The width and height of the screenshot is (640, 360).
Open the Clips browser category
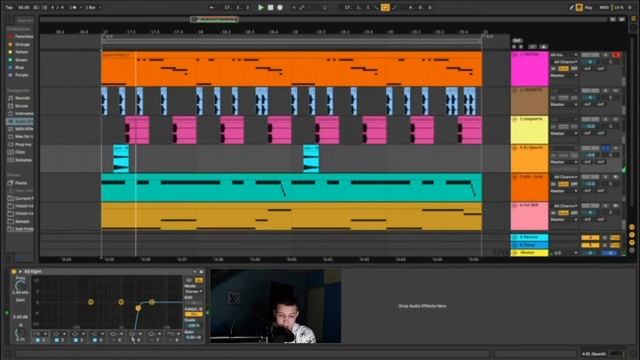coord(20,152)
